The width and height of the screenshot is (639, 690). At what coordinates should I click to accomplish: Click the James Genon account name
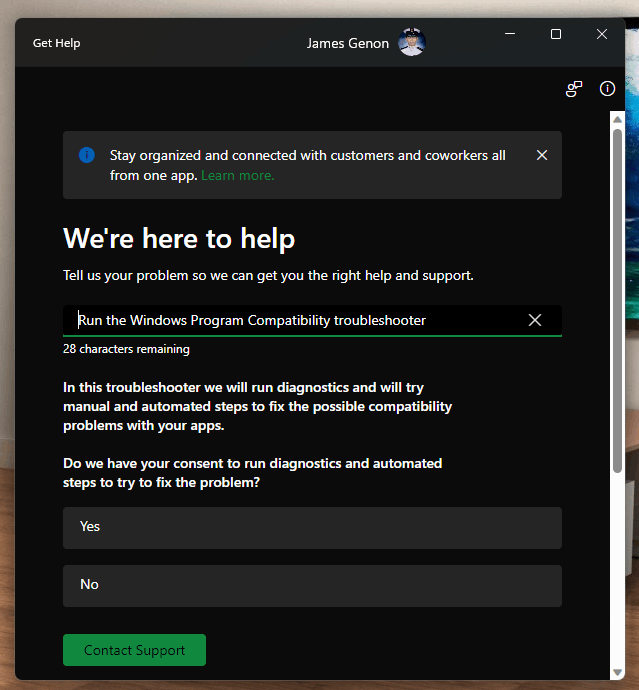pyautogui.click(x=348, y=43)
